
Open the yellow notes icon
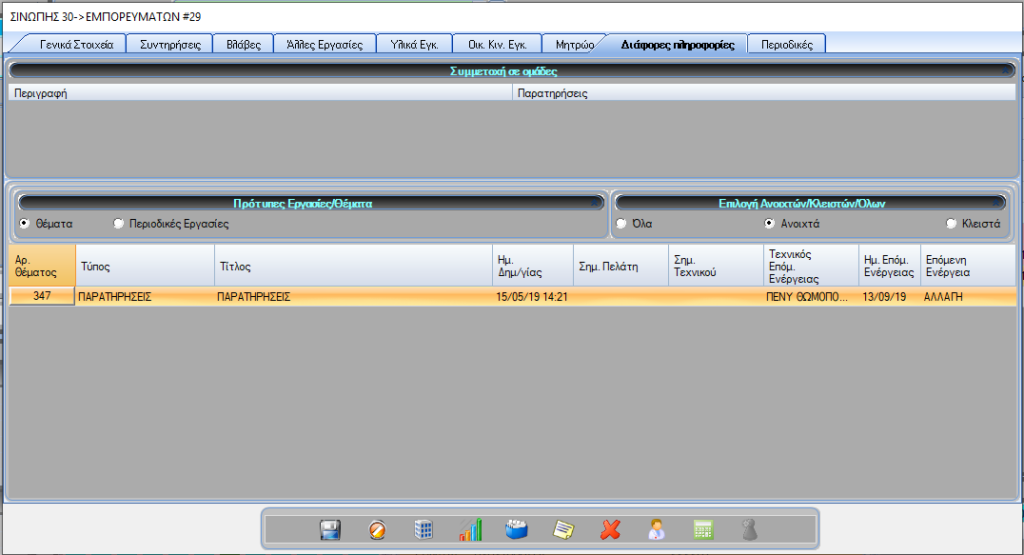pos(564,530)
